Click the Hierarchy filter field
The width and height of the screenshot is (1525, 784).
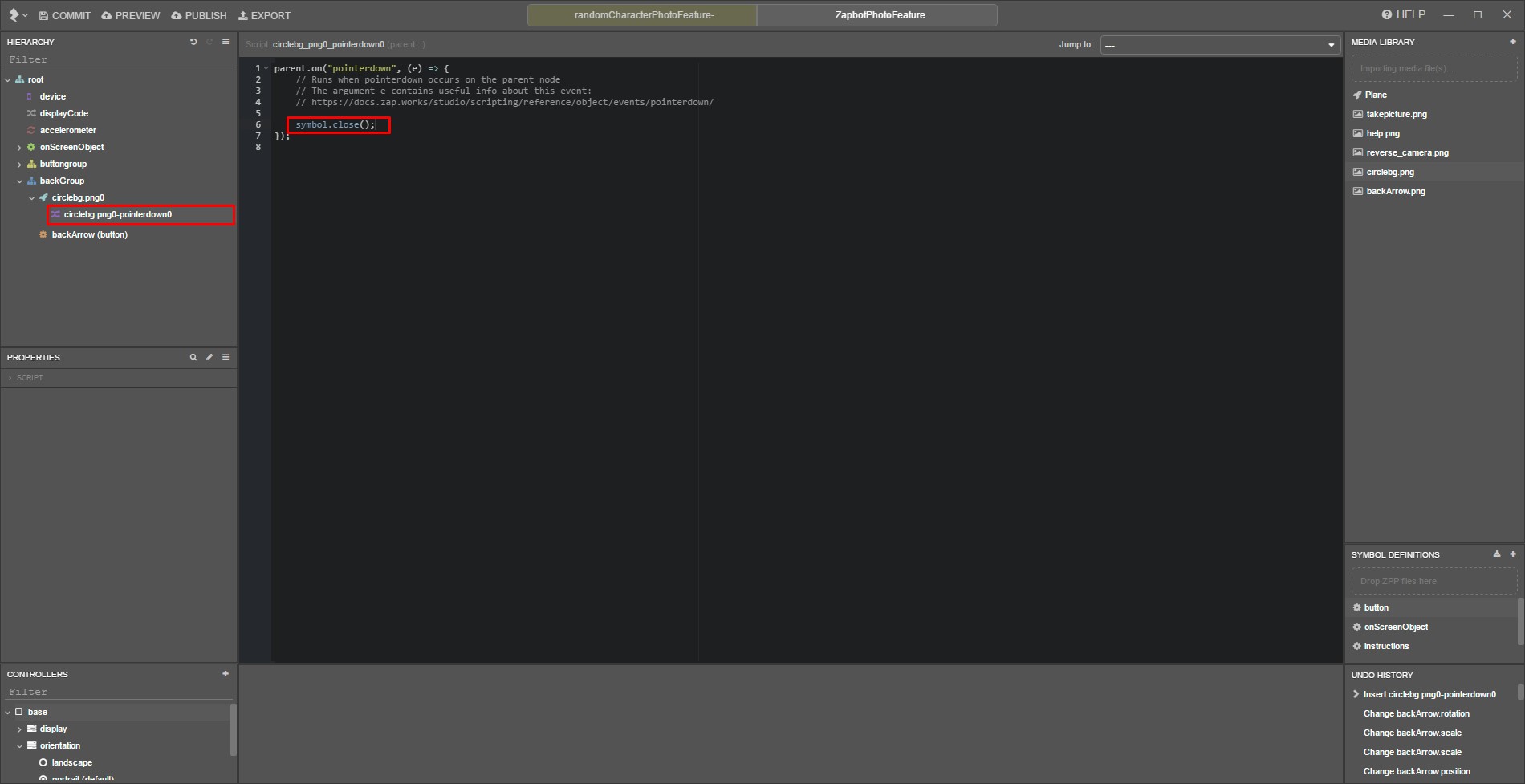pos(120,59)
